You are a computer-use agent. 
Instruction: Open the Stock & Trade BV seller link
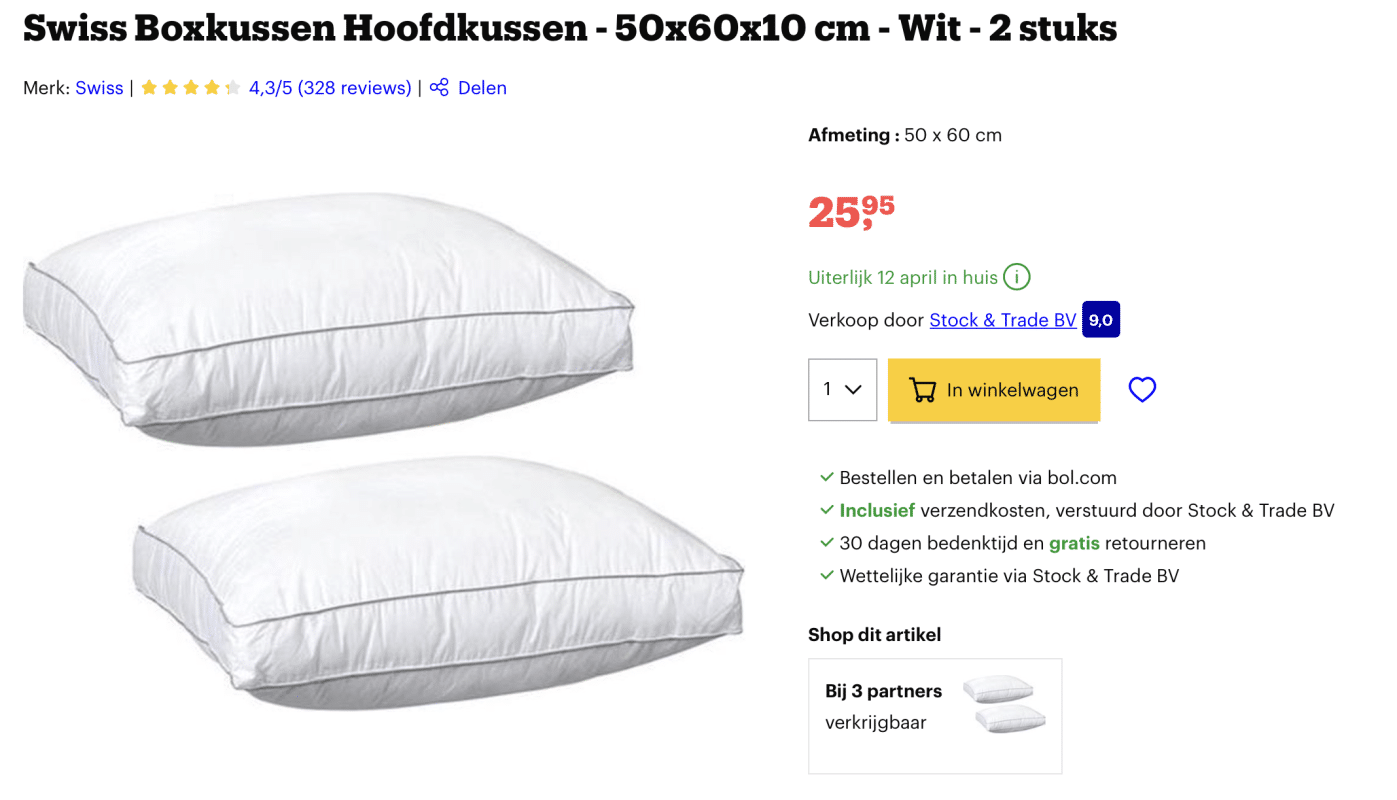[x=1003, y=320]
